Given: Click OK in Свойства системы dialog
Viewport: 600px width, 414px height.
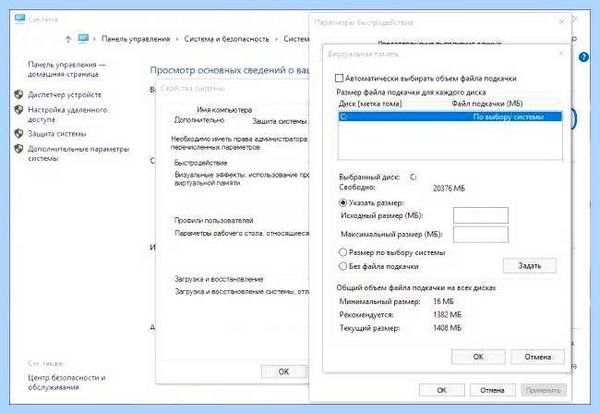Looking at the screenshot, I should (x=284, y=372).
